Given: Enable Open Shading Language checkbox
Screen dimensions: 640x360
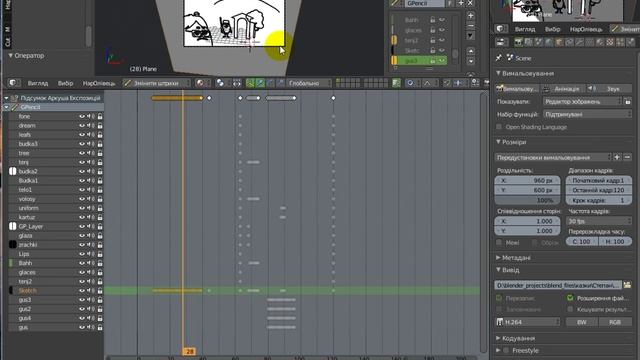Looking at the screenshot, I should [499, 127].
